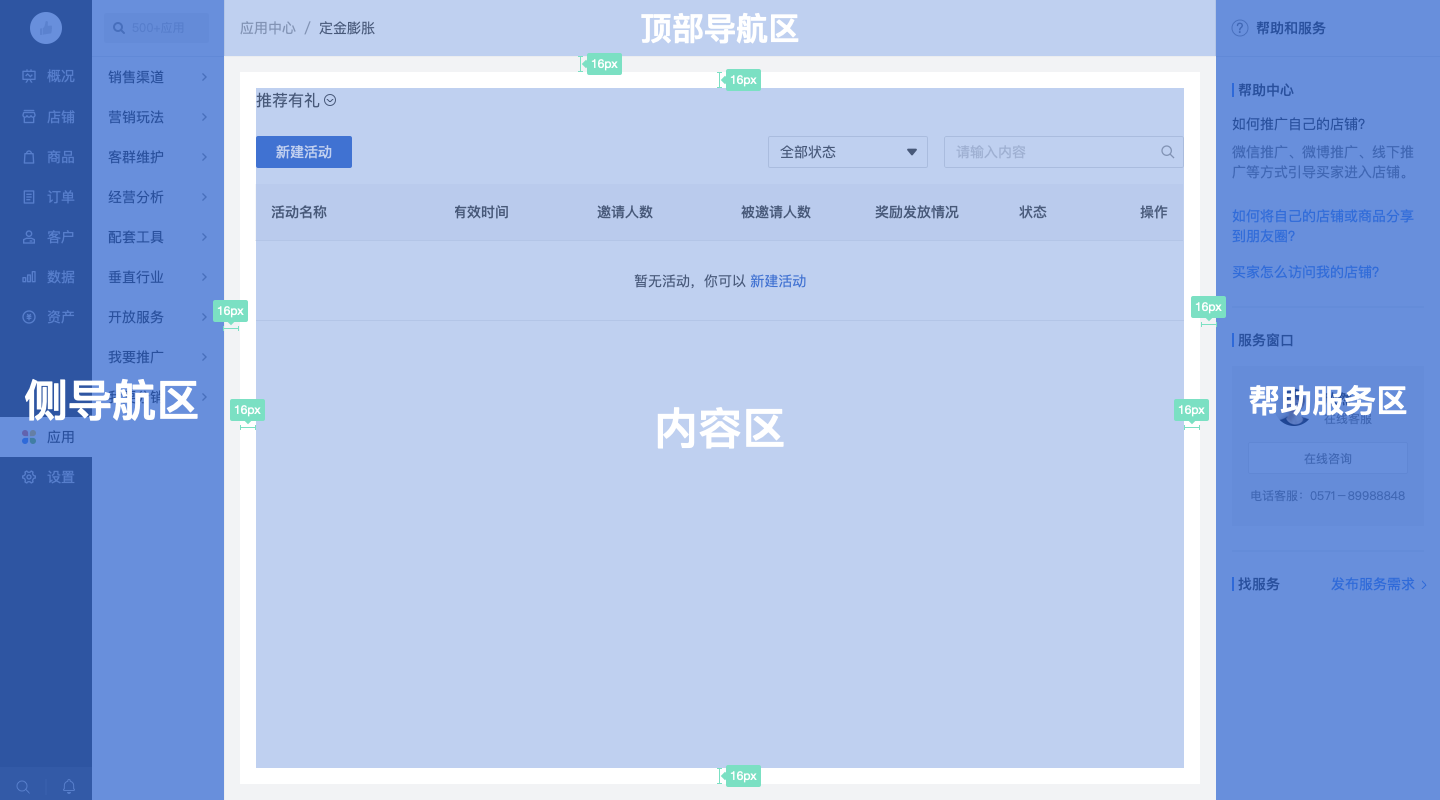Select the 概况 overview icon
The width and height of the screenshot is (1440, 800).
pos(31,76)
